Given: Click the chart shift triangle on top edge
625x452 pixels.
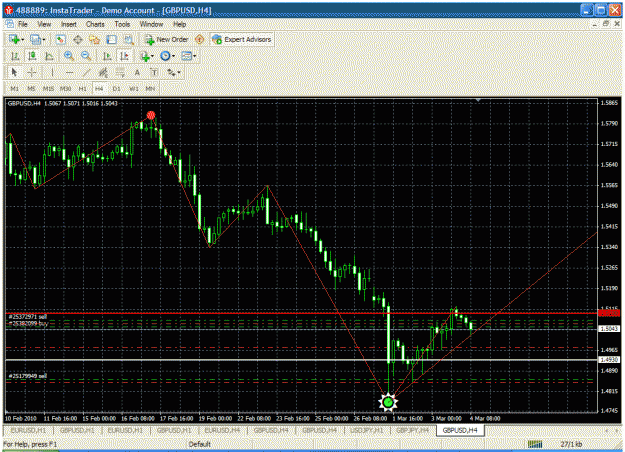Looking at the screenshot, I should coord(478,100).
